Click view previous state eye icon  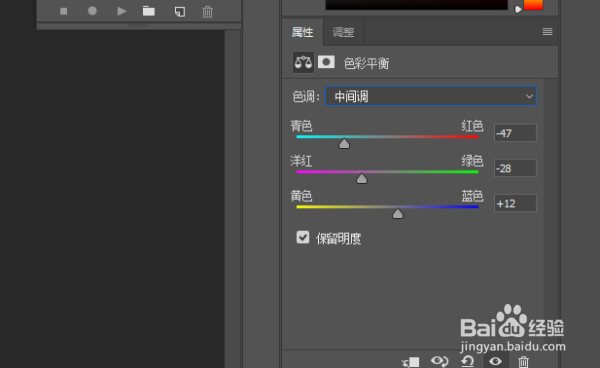[x=440, y=361]
